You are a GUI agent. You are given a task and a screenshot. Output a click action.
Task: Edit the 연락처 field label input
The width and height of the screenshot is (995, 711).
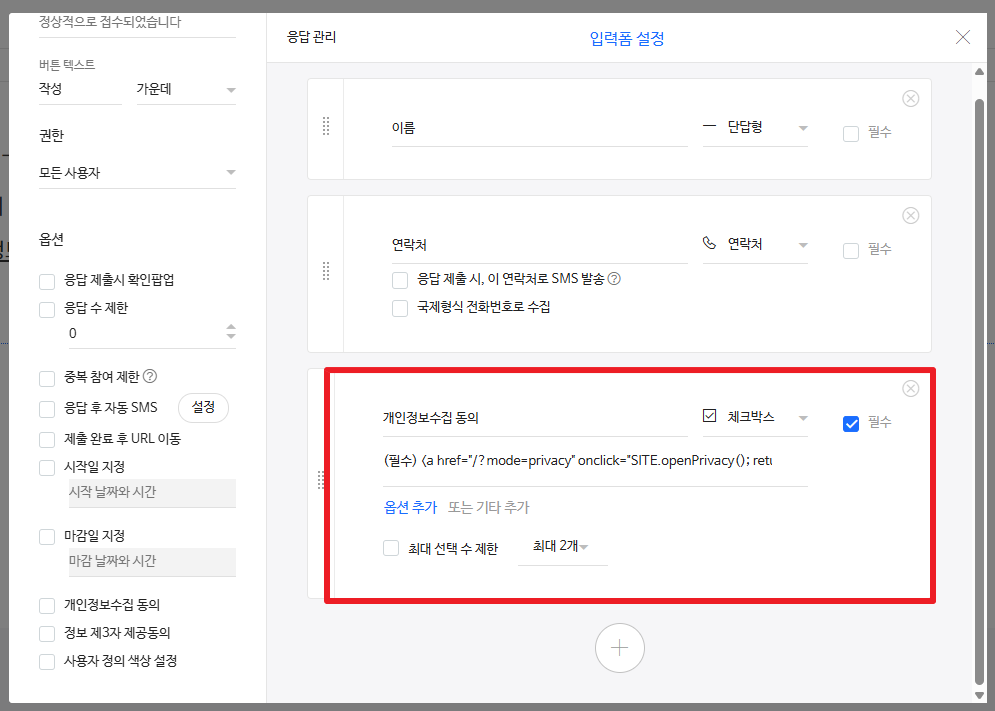click(539, 245)
